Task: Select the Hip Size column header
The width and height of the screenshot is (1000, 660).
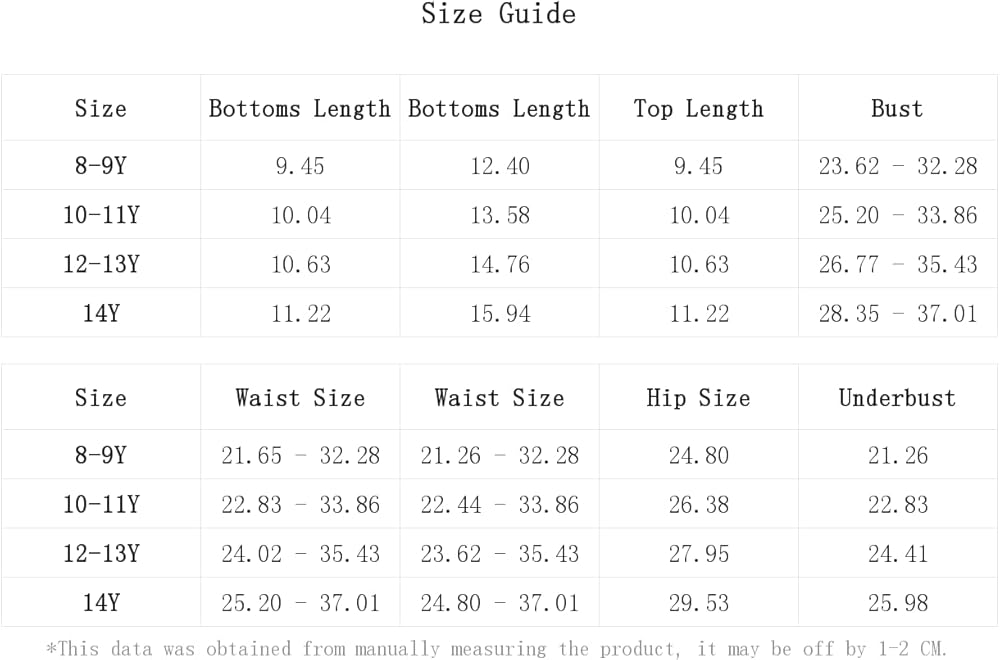Action: click(x=698, y=398)
